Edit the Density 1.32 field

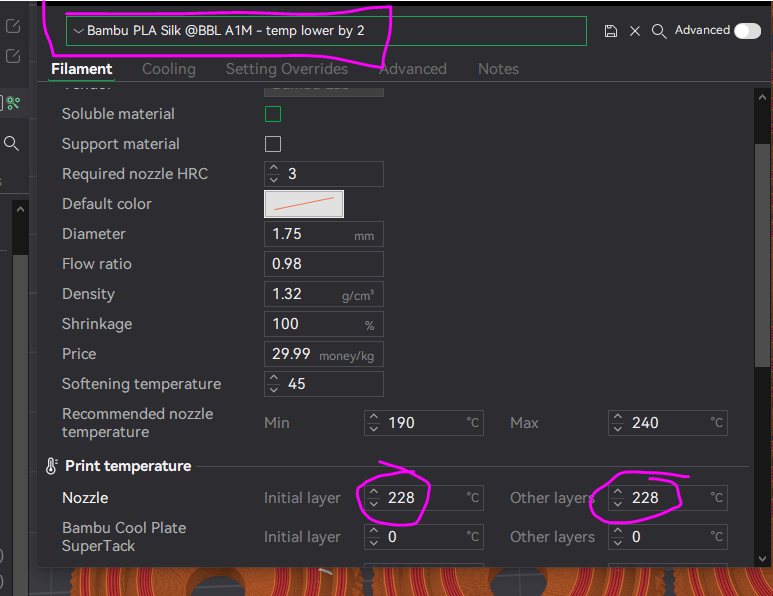pyautogui.click(x=324, y=294)
